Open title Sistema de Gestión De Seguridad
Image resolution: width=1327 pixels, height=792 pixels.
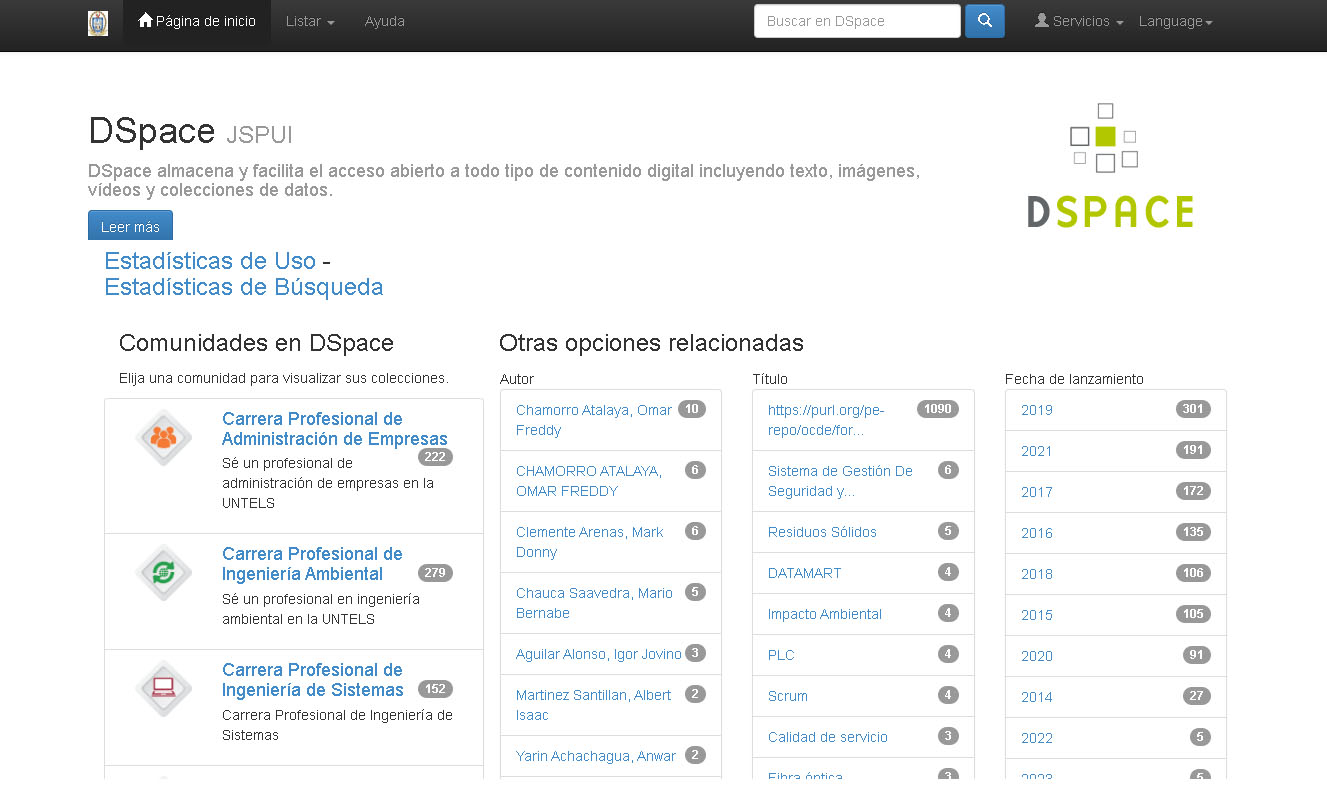tap(840, 481)
